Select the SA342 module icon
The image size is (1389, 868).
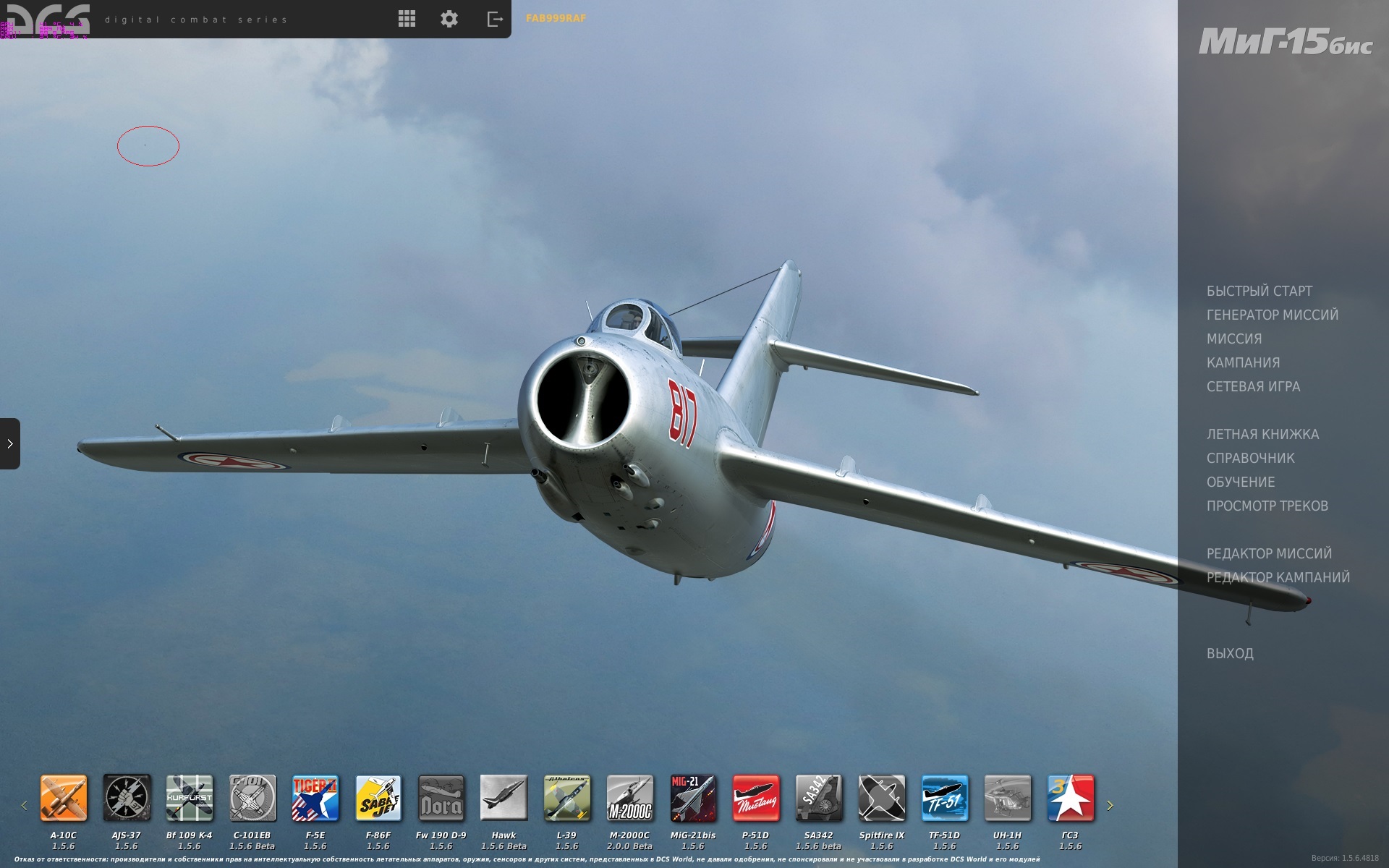point(819,798)
